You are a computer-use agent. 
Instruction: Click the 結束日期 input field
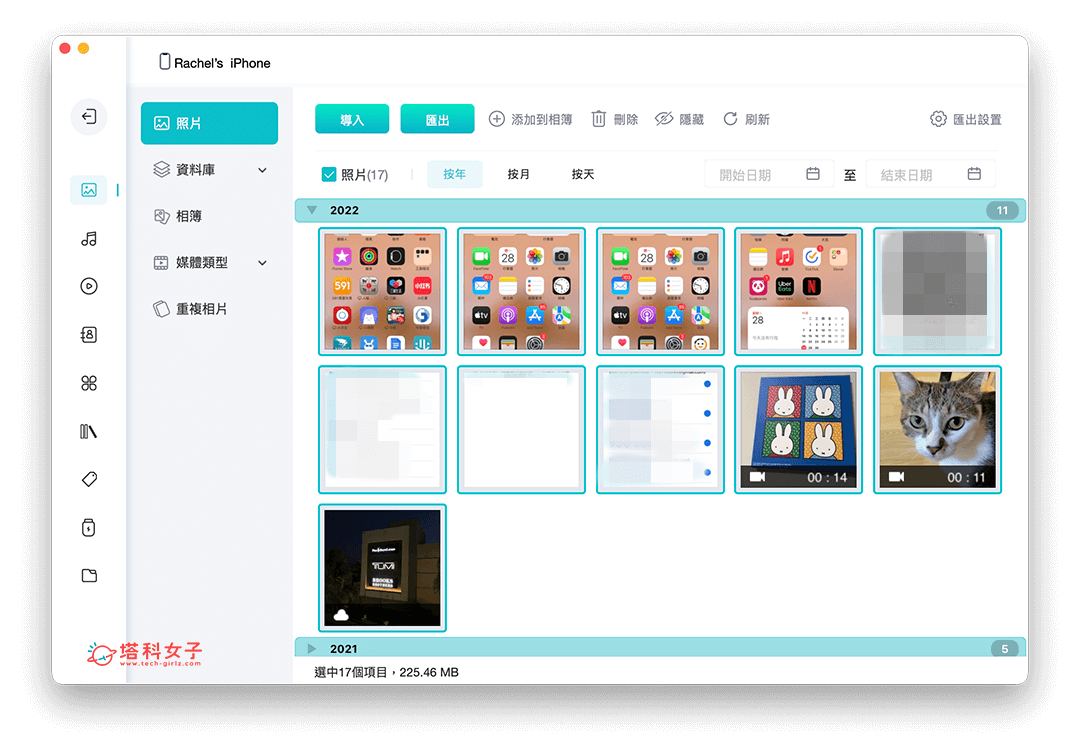930,174
